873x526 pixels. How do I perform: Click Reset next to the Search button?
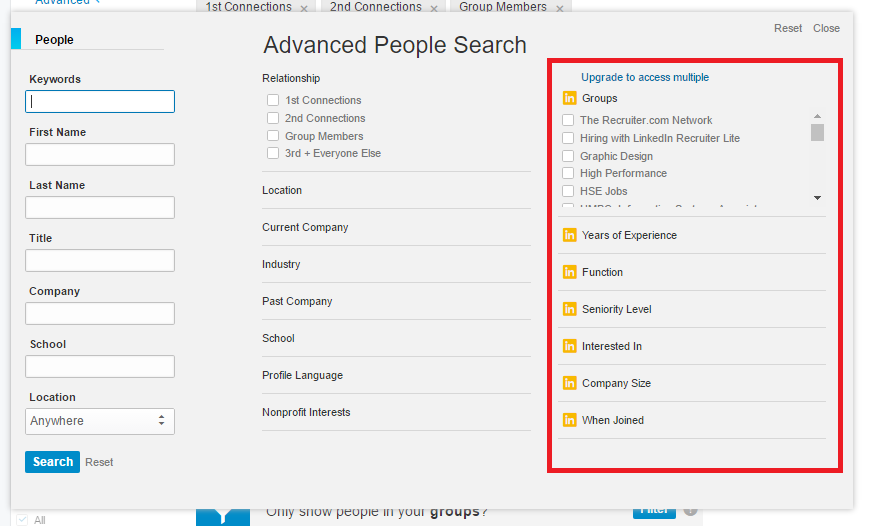pos(99,462)
